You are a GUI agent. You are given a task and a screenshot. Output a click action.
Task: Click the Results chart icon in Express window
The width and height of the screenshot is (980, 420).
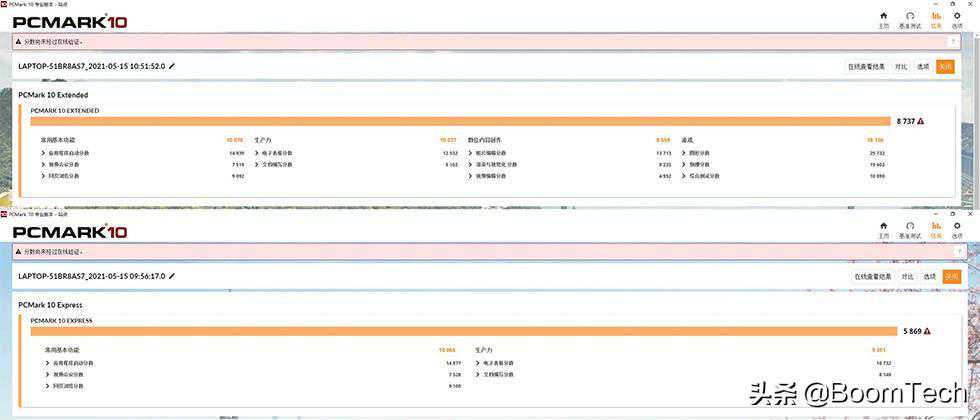point(936,229)
